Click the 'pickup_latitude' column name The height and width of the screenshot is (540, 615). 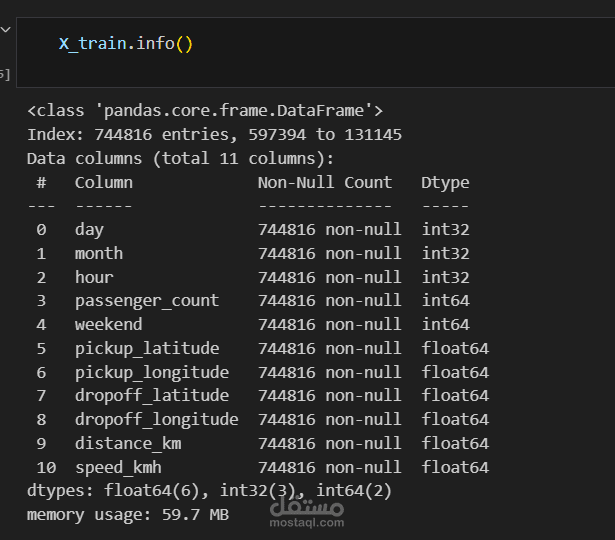[x=146, y=348]
